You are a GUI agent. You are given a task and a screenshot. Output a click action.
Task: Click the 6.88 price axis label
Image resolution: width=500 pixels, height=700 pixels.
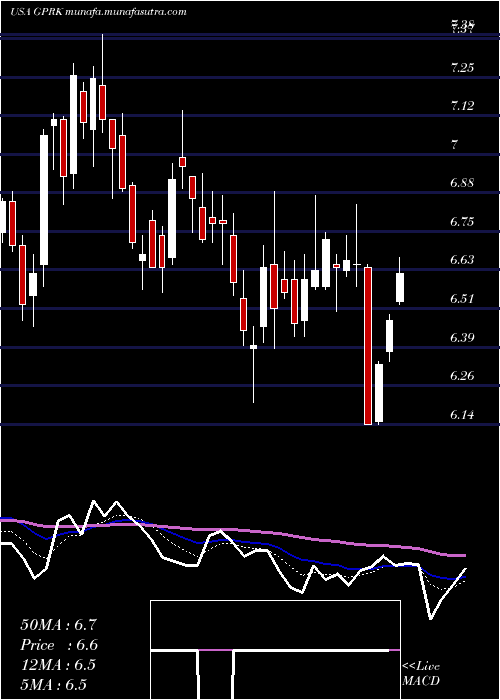coord(462,183)
